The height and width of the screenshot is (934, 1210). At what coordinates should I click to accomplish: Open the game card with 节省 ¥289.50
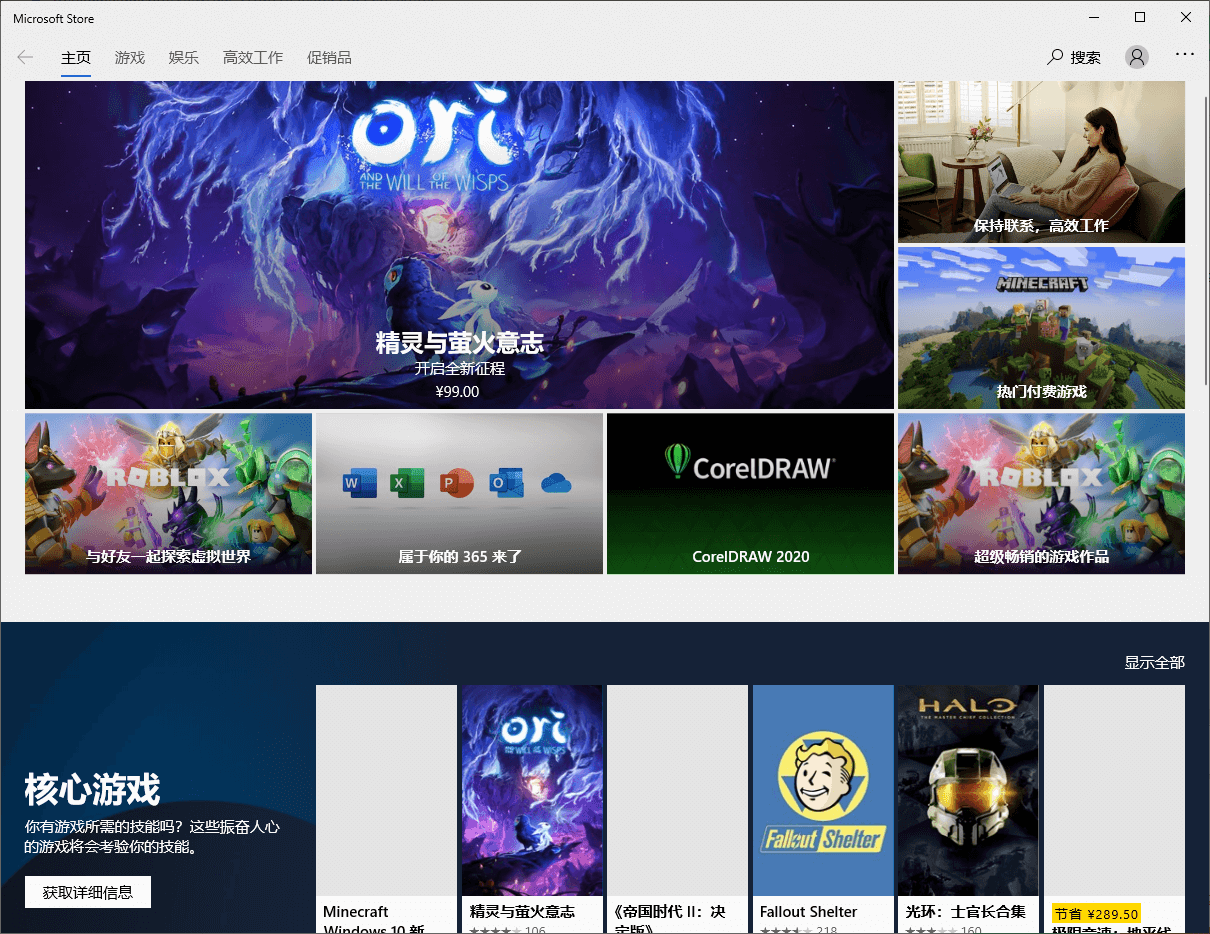1114,809
